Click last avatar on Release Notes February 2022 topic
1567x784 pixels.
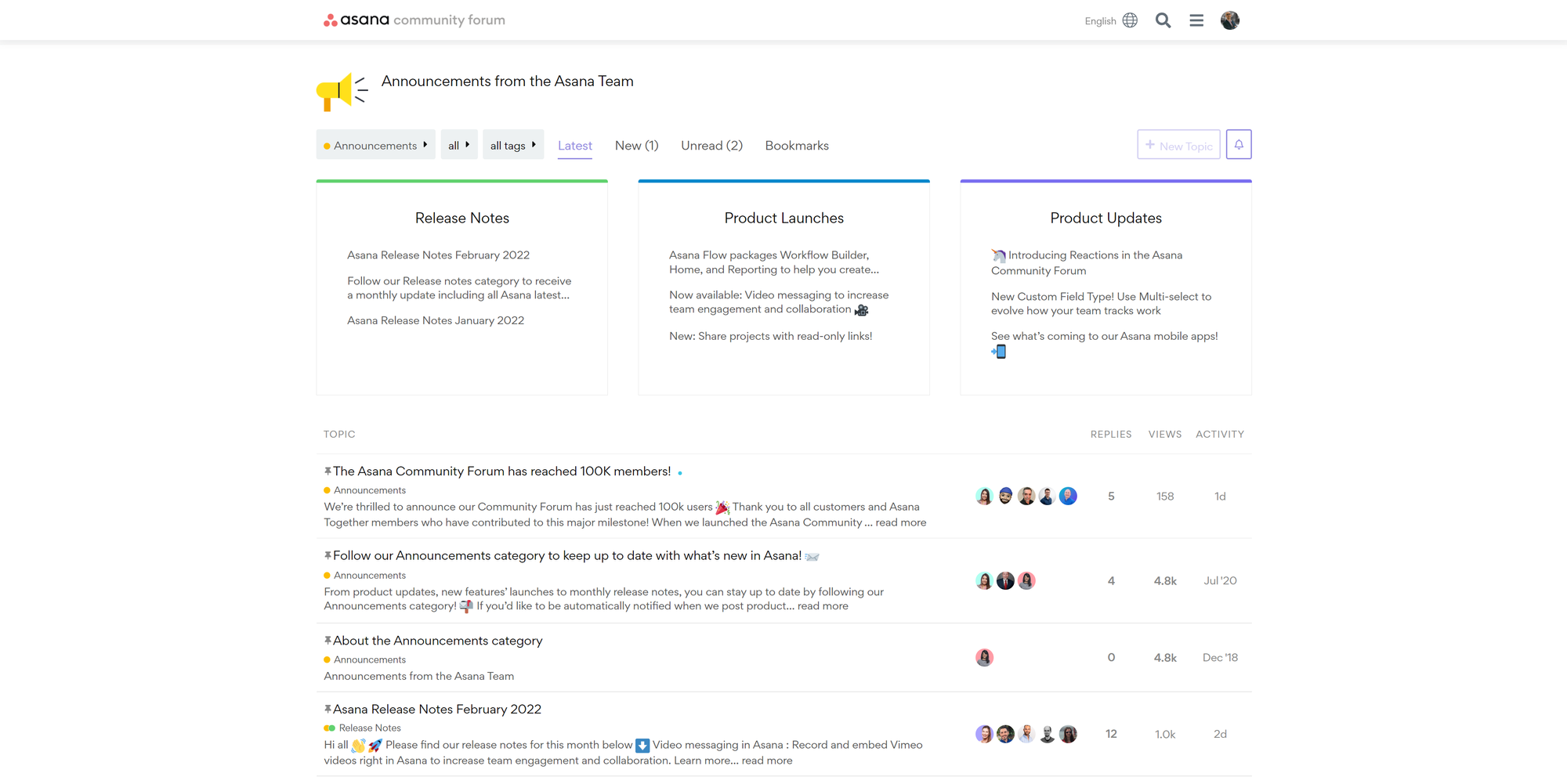point(1068,734)
